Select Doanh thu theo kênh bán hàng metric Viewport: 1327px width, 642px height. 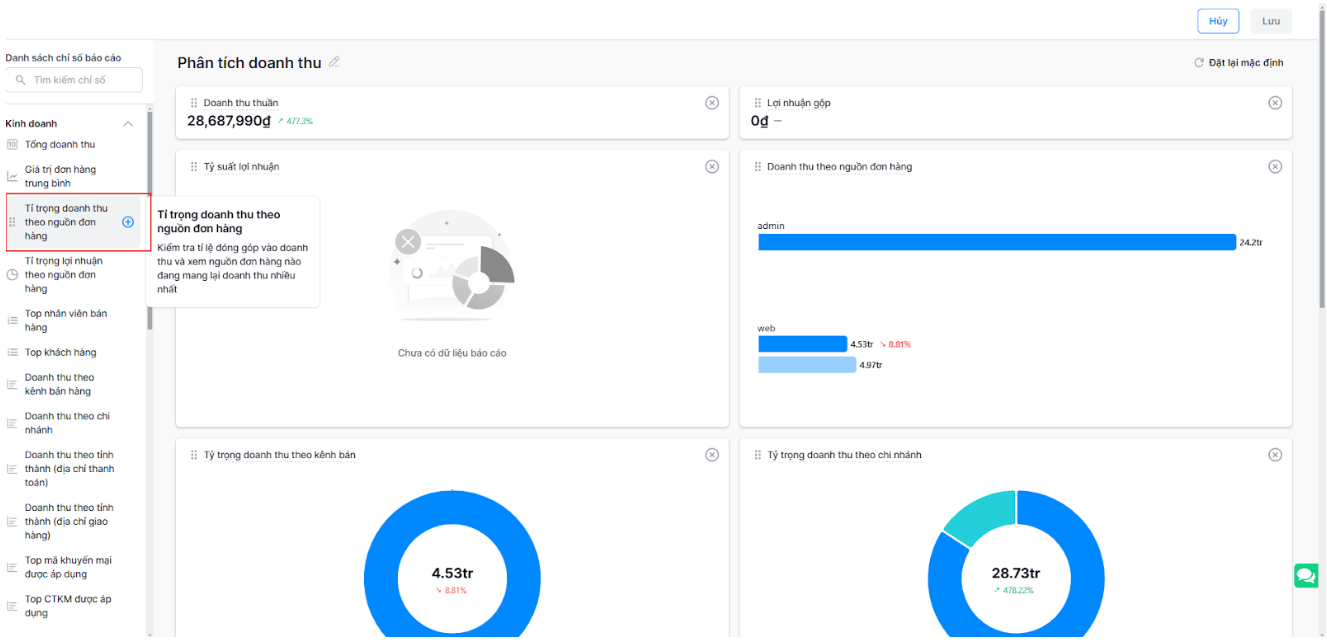click(60, 385)
